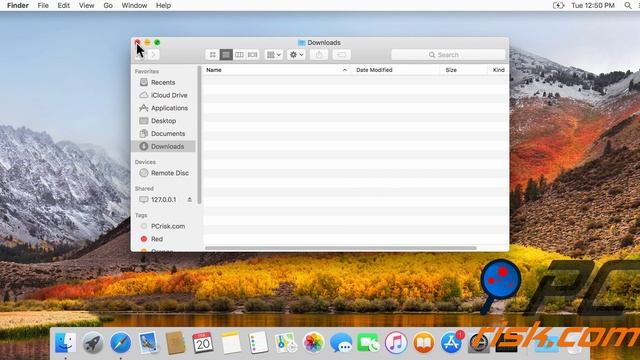Open Remote Disc under Devices

[163, 173]
